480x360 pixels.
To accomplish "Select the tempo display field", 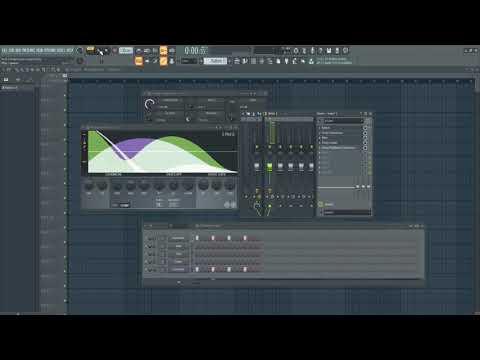I will tap(126, 51).
